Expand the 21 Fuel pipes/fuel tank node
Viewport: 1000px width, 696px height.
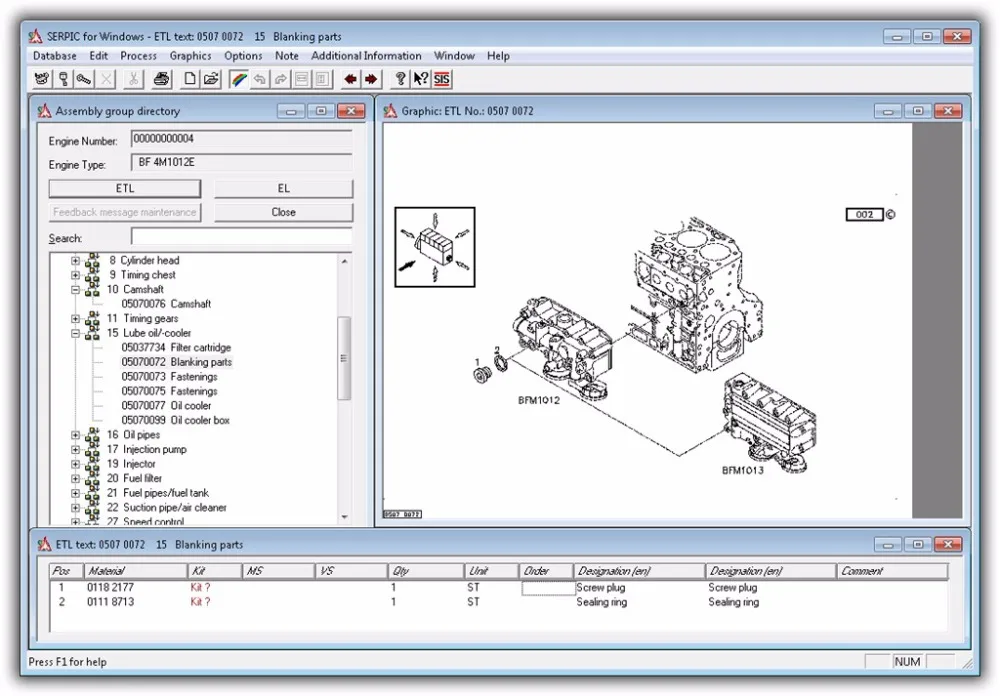point(75,493)
